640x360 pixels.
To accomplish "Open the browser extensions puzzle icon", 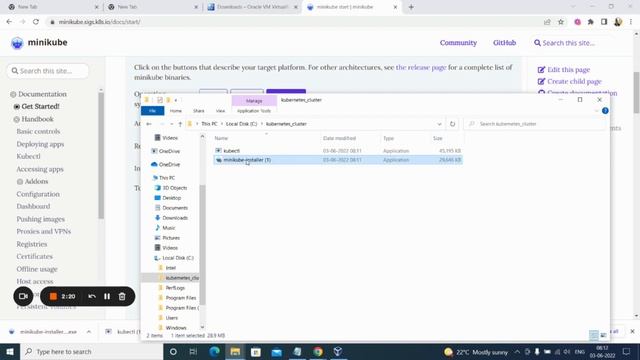I will (591, 22).
